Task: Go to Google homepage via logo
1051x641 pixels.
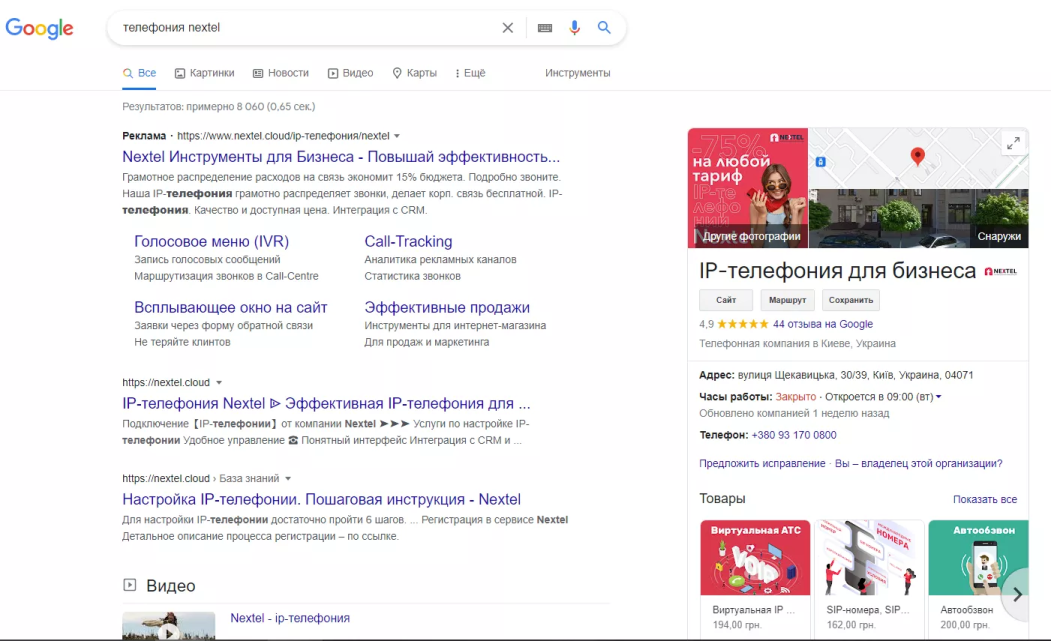Action: click(x=40, y=28)
